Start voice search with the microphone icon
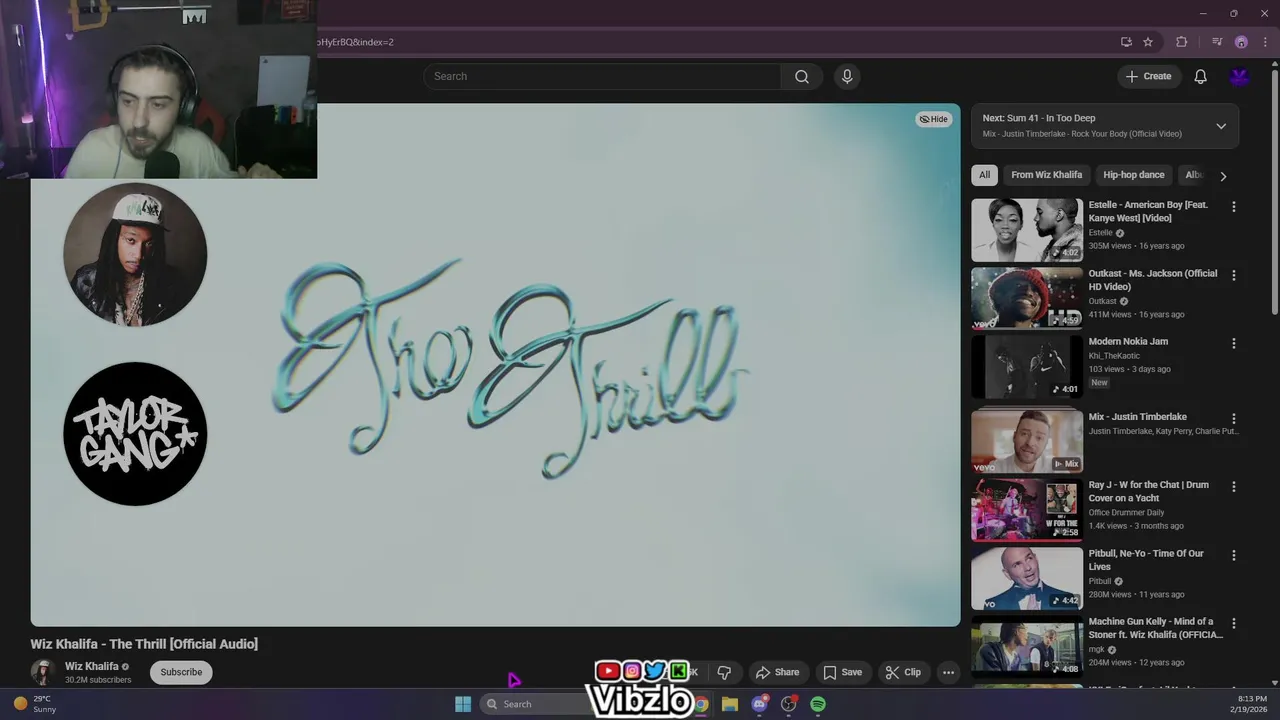 [x=847, y=76]
